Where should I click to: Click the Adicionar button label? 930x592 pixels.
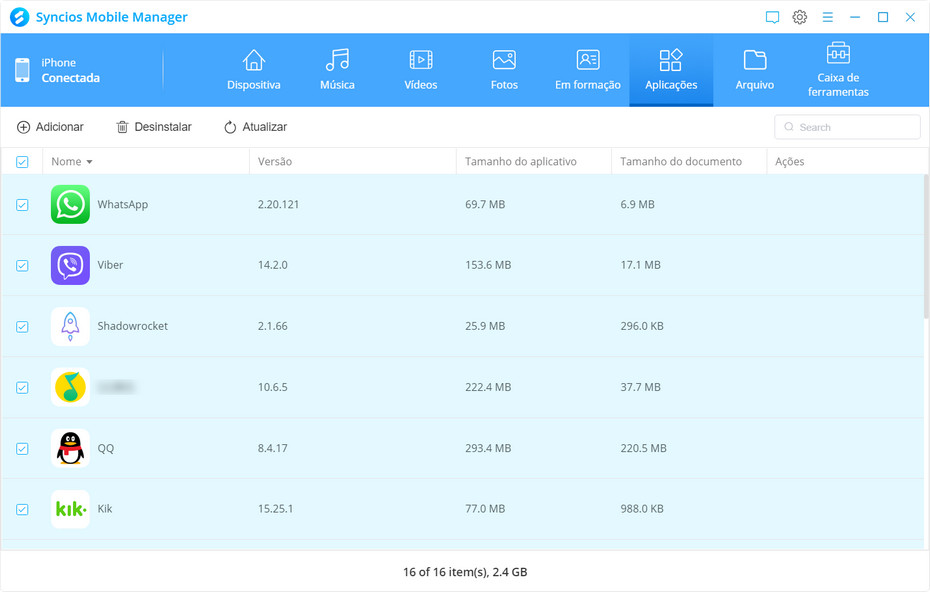click(59, 127)
